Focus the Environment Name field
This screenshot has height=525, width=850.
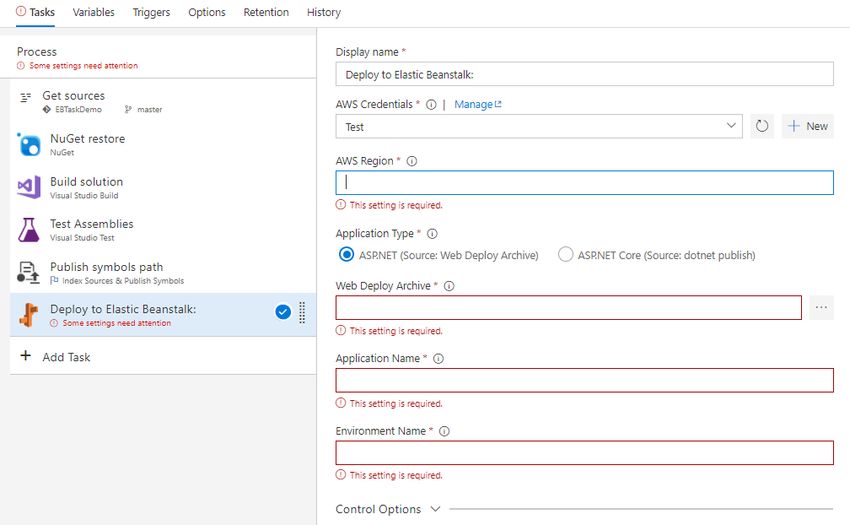click(x=584, y=452)
